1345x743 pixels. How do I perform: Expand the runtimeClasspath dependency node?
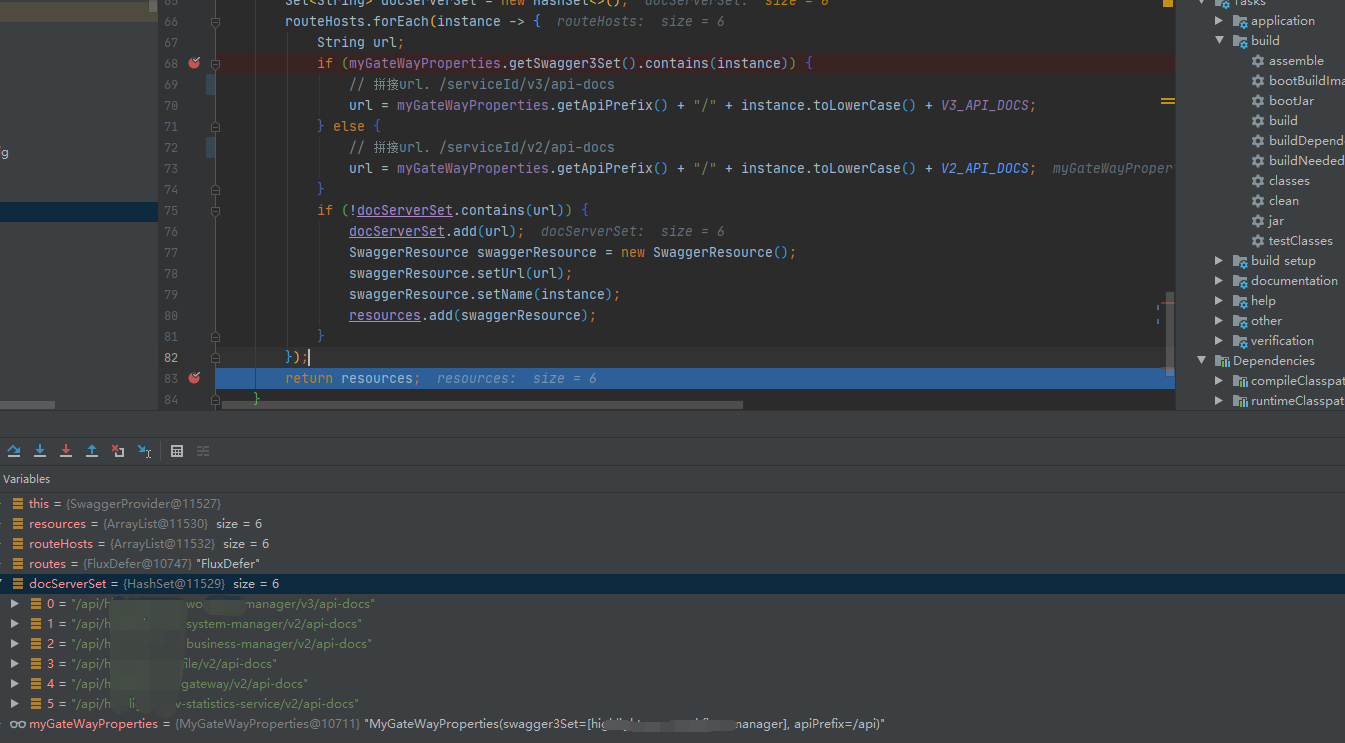[x=1219, y=401]
